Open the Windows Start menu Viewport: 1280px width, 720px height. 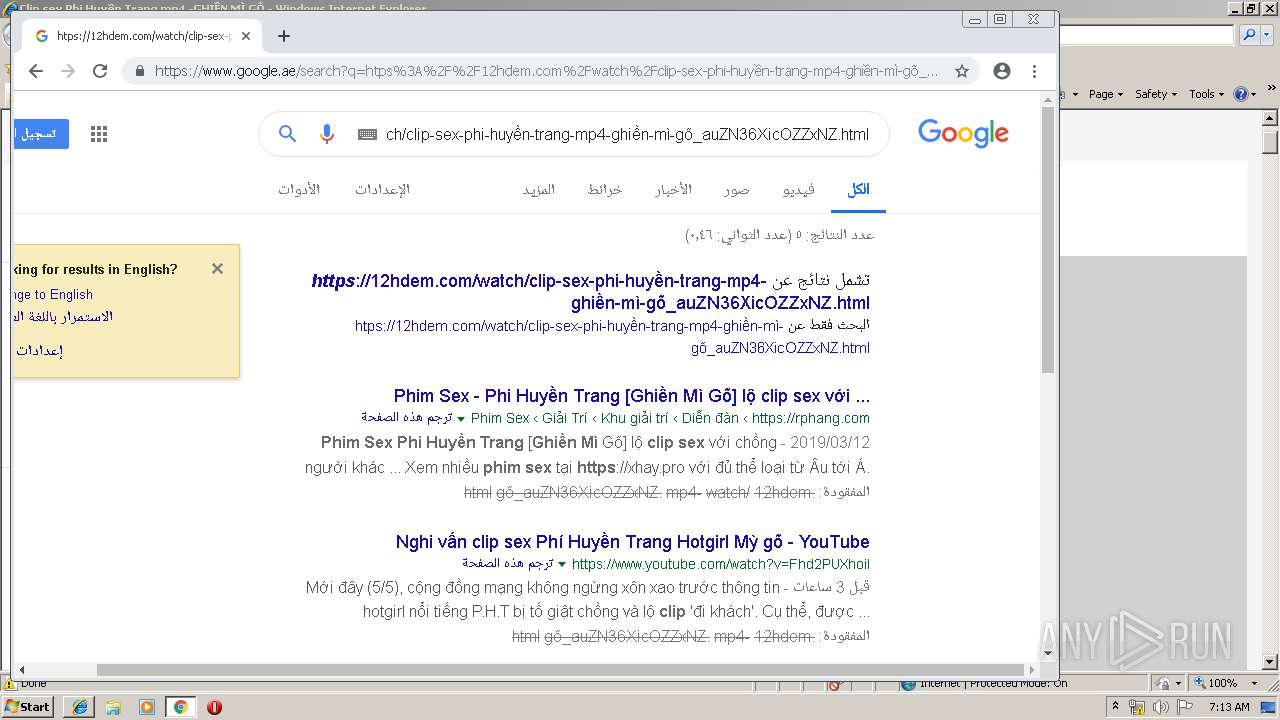coord(27,707)
